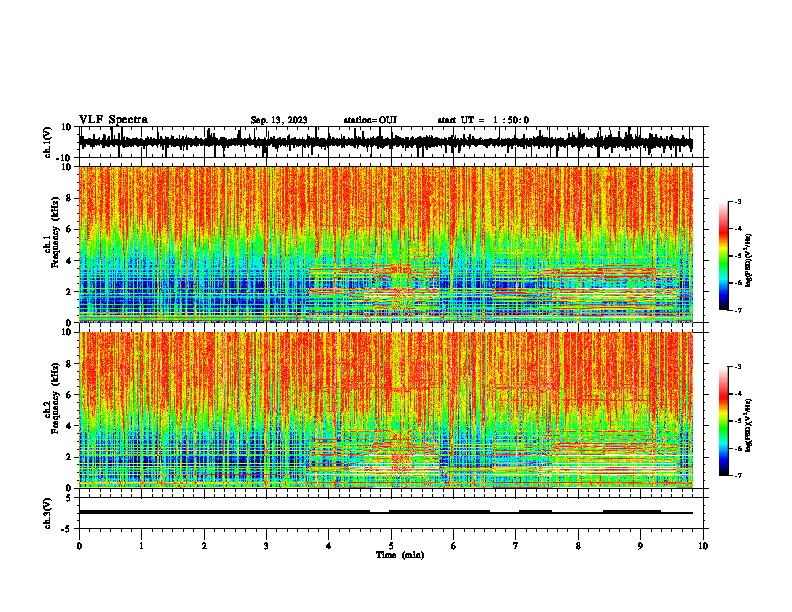
Task: Click the ch.2 colorbar scale
Action: (x=724, y=421)
